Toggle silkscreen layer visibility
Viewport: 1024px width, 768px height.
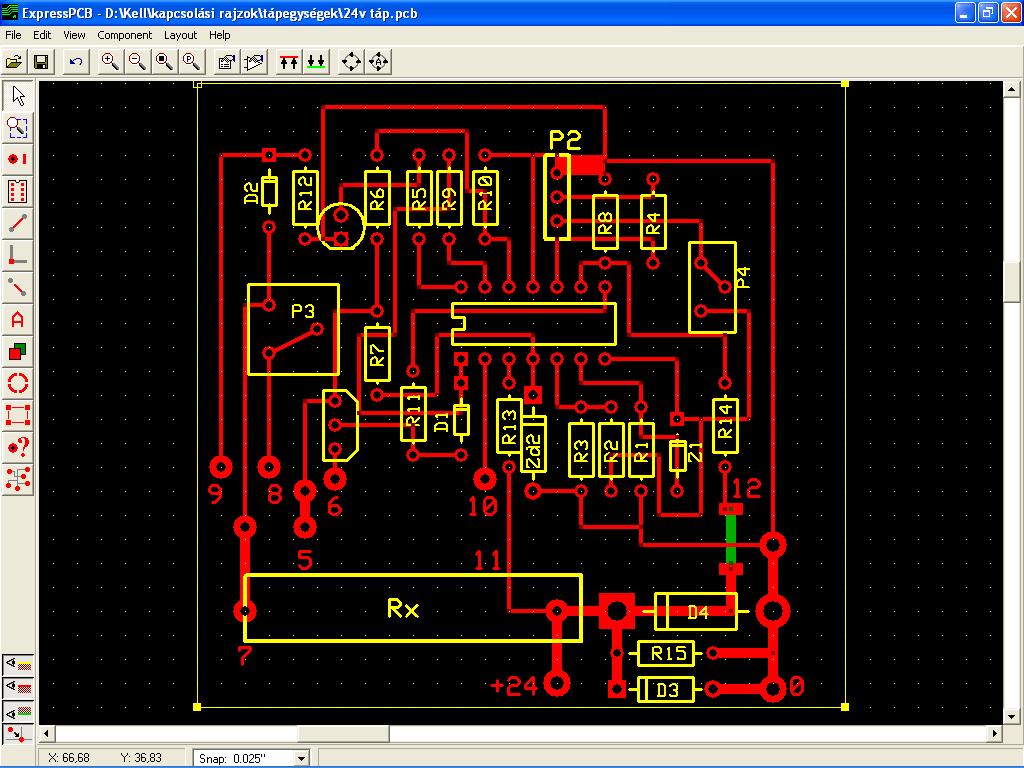click(x=18, y=665)
